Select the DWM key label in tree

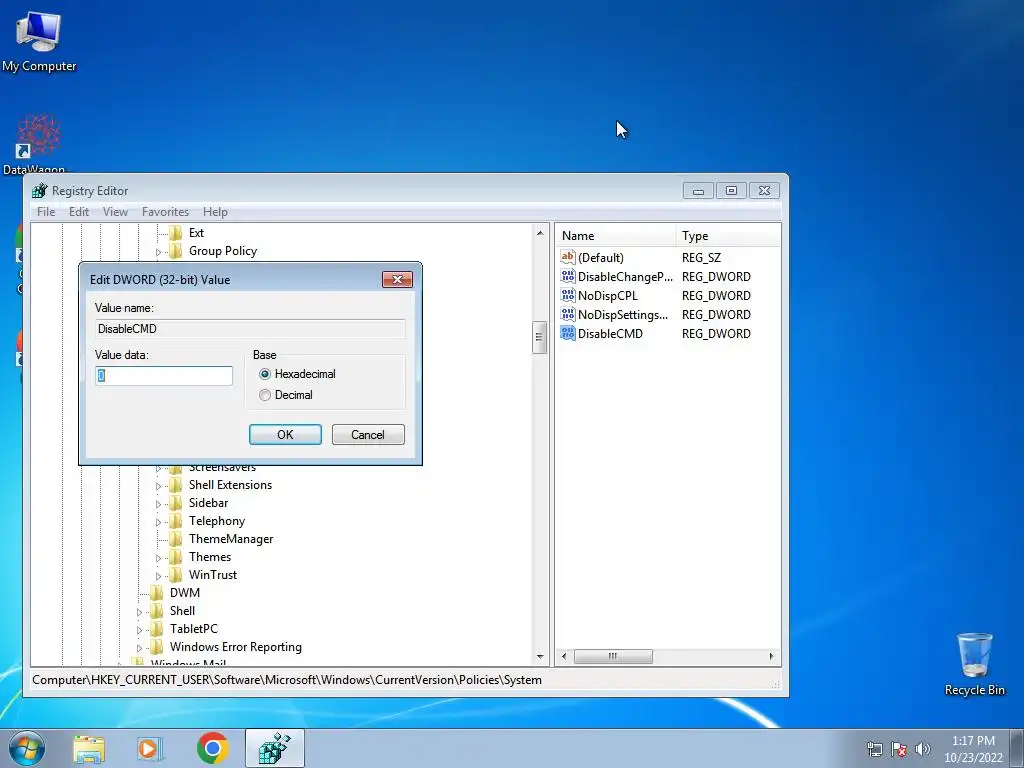click(185, 593)
